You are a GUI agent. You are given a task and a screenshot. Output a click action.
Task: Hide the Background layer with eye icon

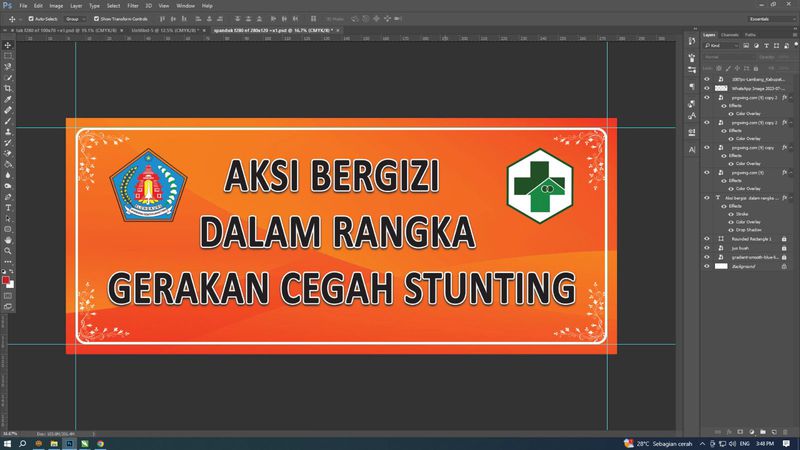click(707, 267)
